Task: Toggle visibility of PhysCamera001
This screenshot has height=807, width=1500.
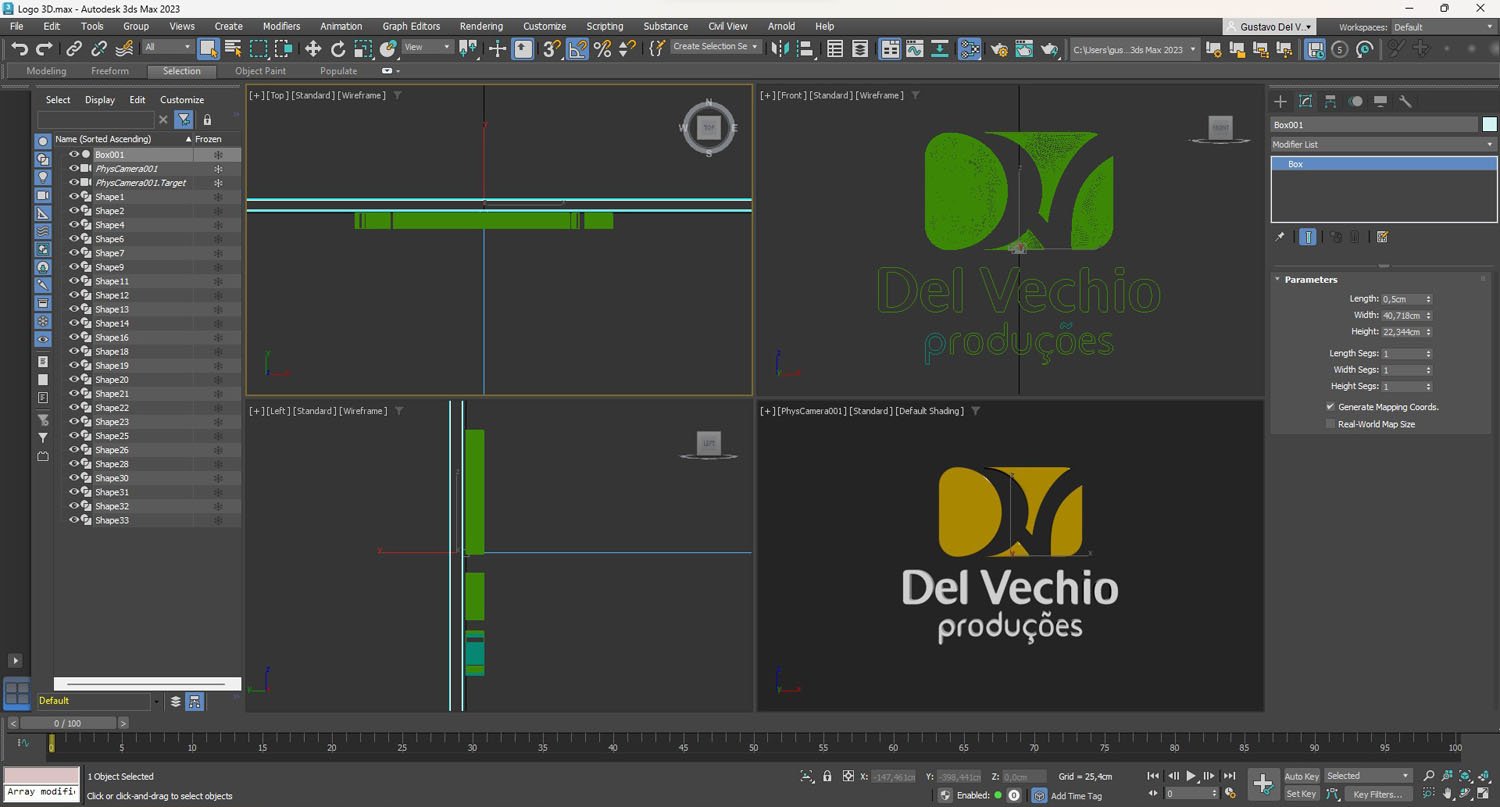Action: 73,169
